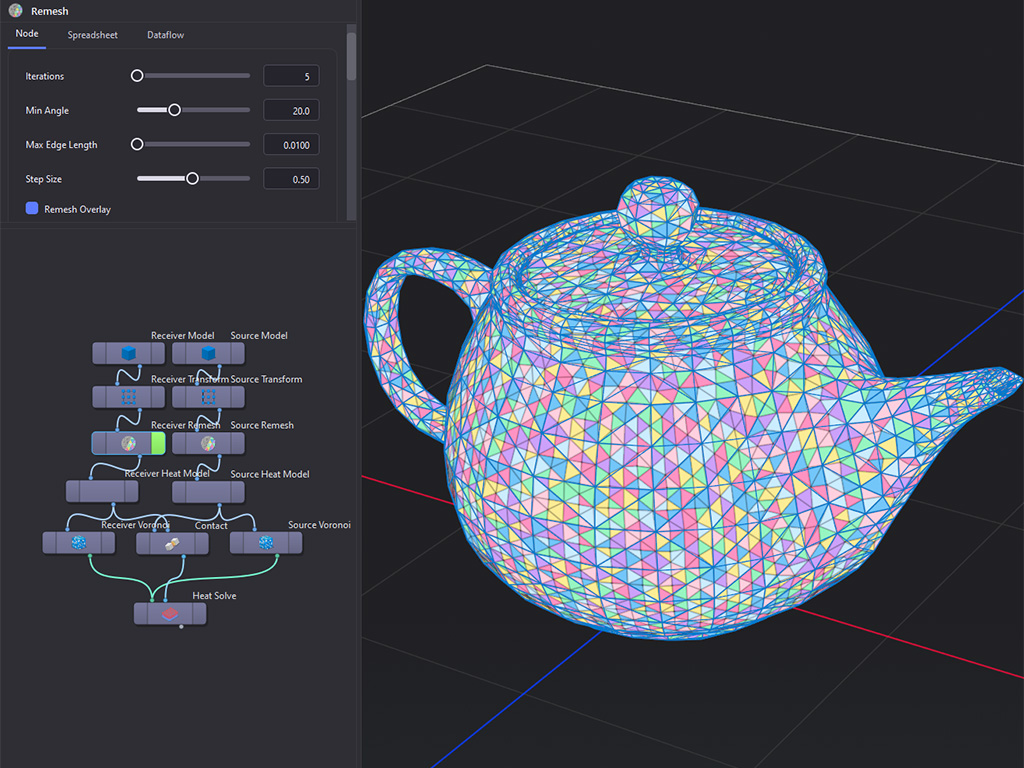This screenshot has height=768, width=1024.
Task: Select the Receiver Voronoi node
Action: click(79, 543)
